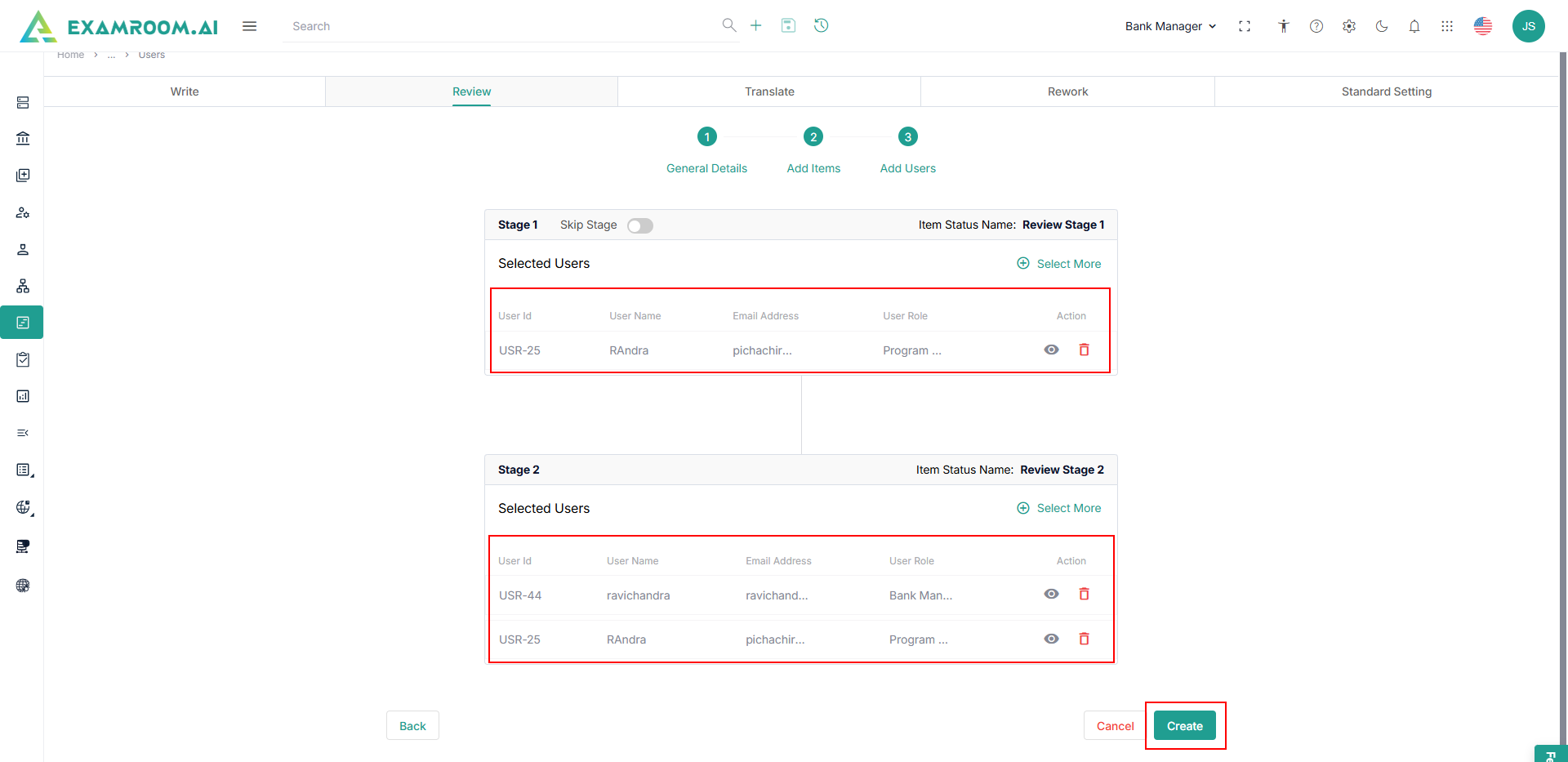1568x762 pixels.
Task: Click the ravichandra user name cell
Action: (x=639, y=595)
